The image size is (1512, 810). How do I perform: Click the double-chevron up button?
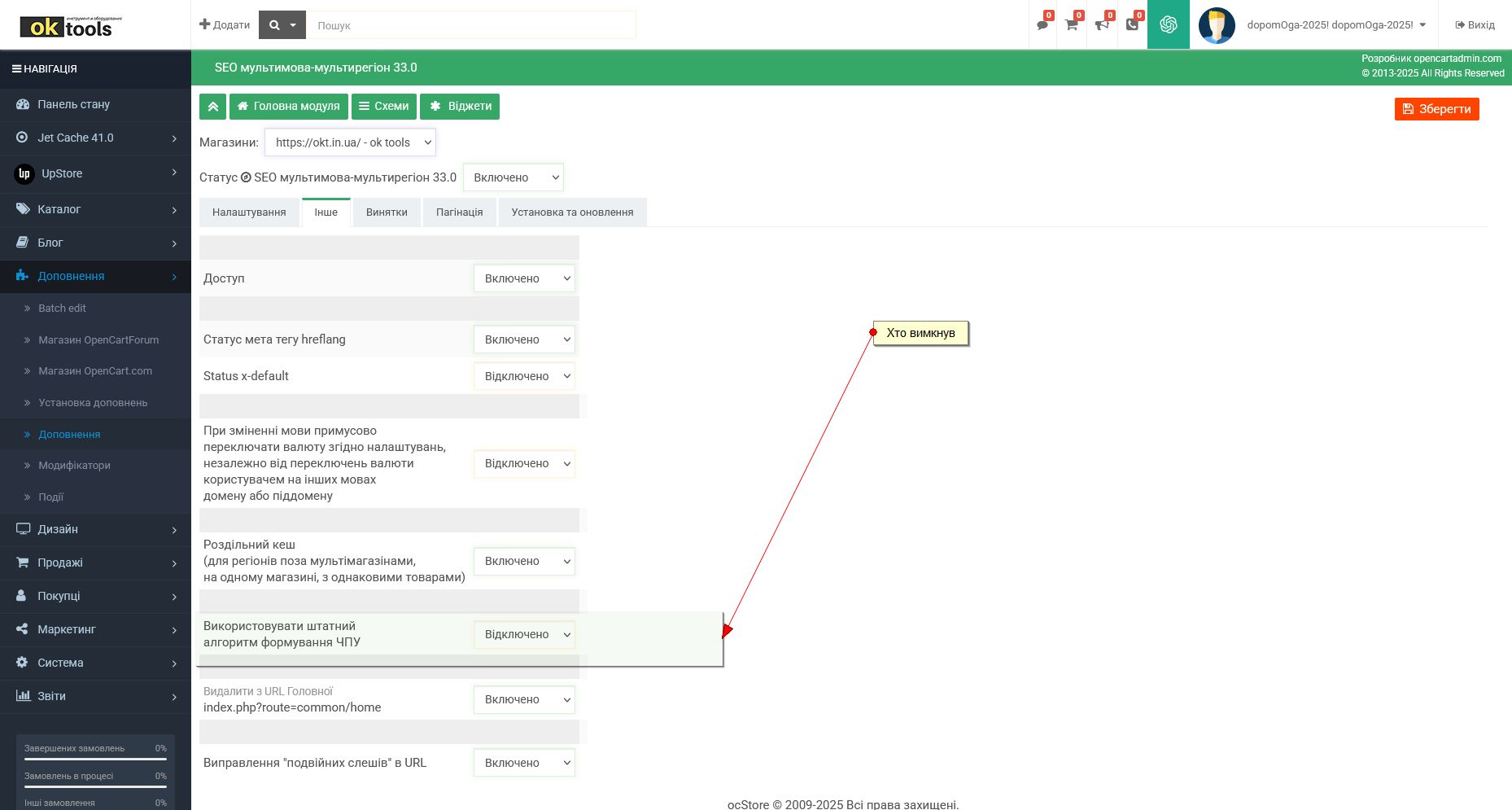click(212, 107)
